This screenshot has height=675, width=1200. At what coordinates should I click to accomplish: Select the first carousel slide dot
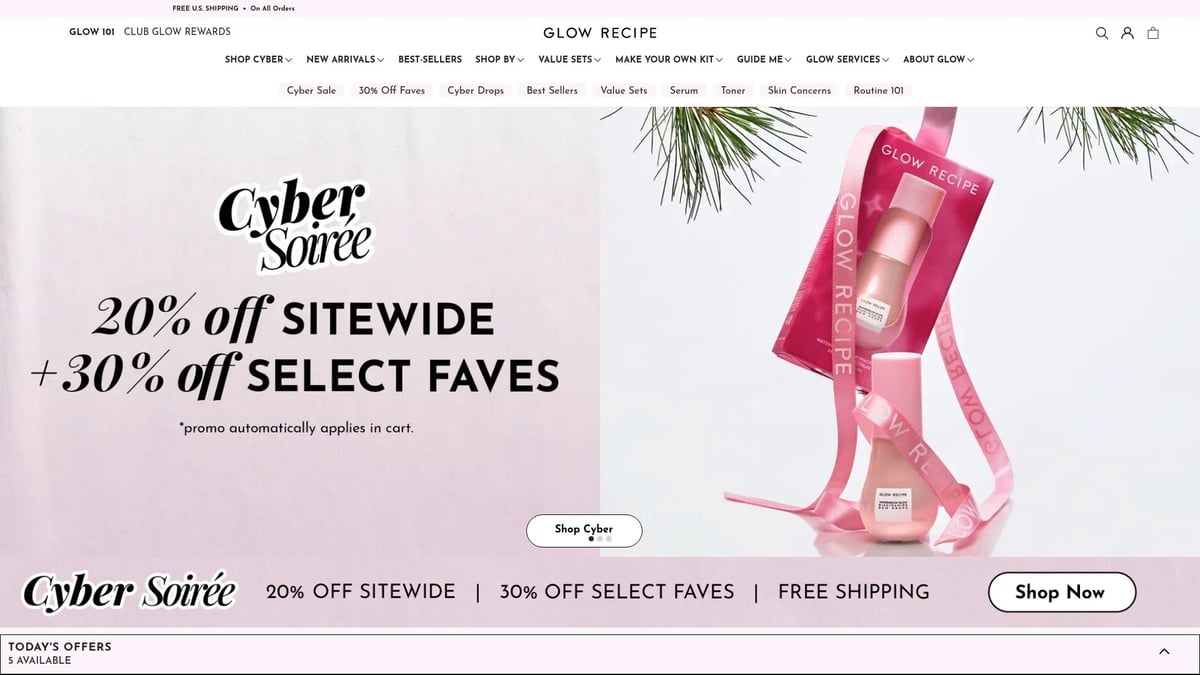tap(591, 539)
